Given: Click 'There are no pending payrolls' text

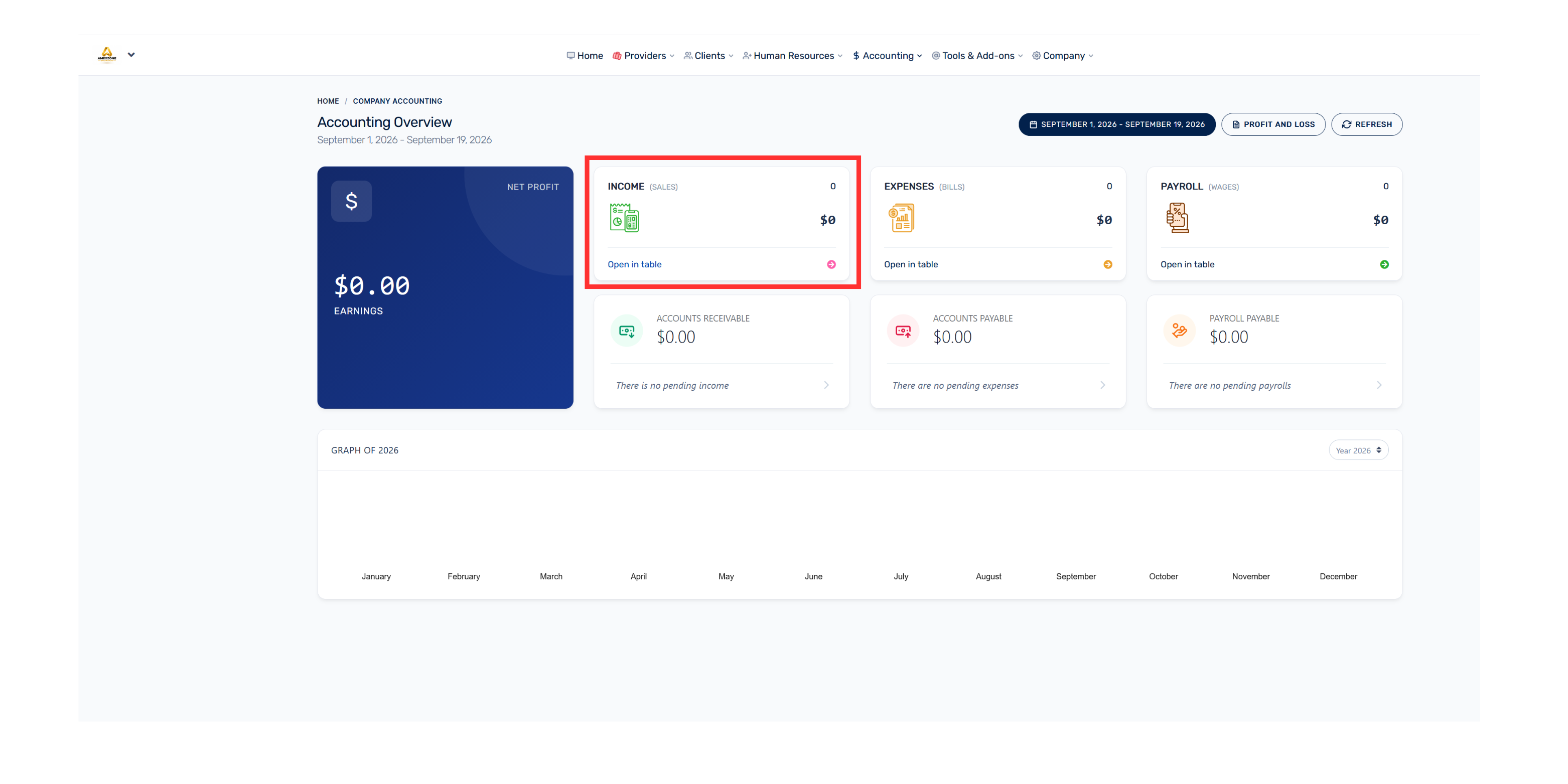Looking at the screenshot, I should (1230, 385).
